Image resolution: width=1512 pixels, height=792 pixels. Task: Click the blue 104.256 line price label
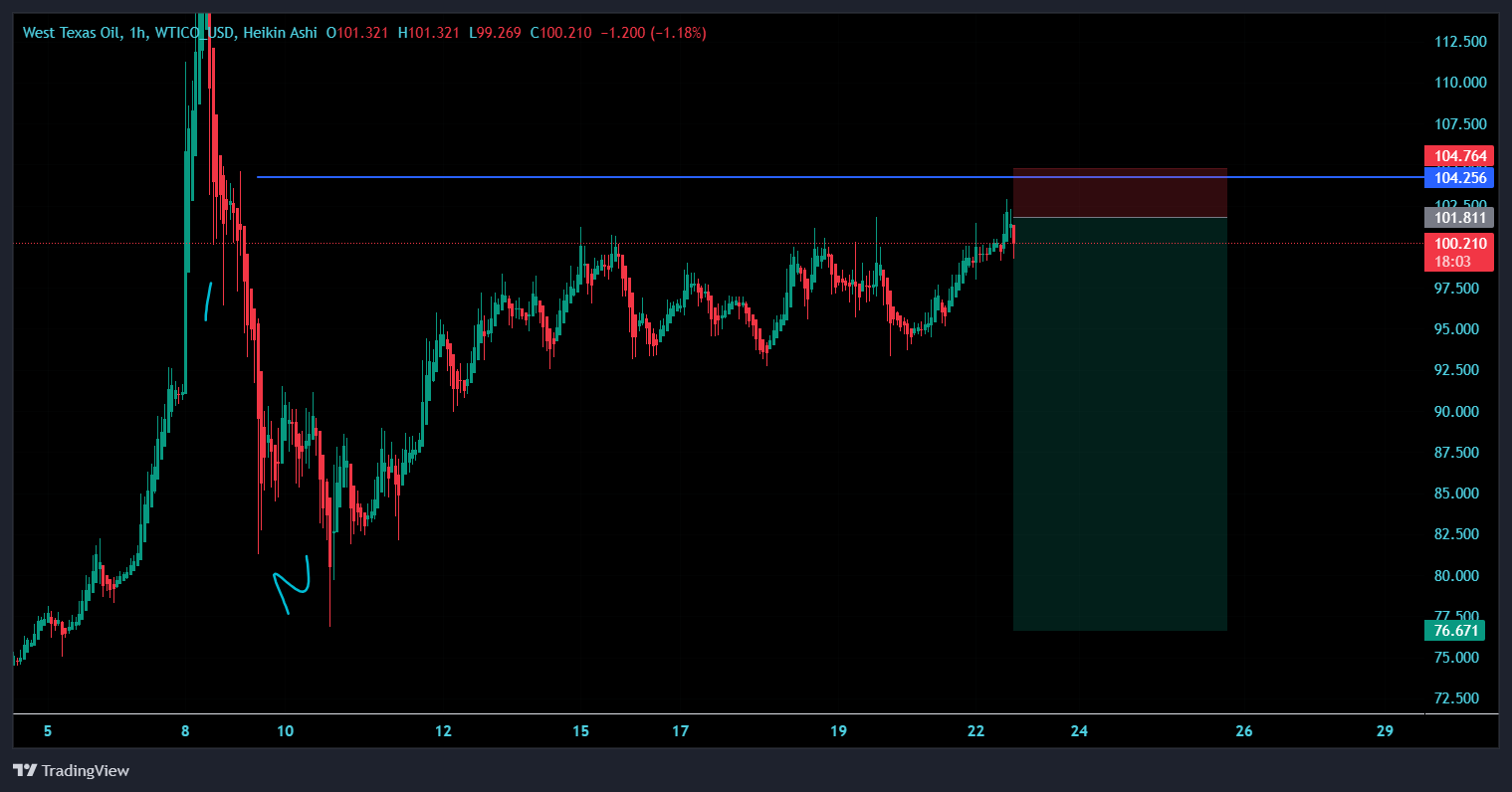[x=1458, y=178]
